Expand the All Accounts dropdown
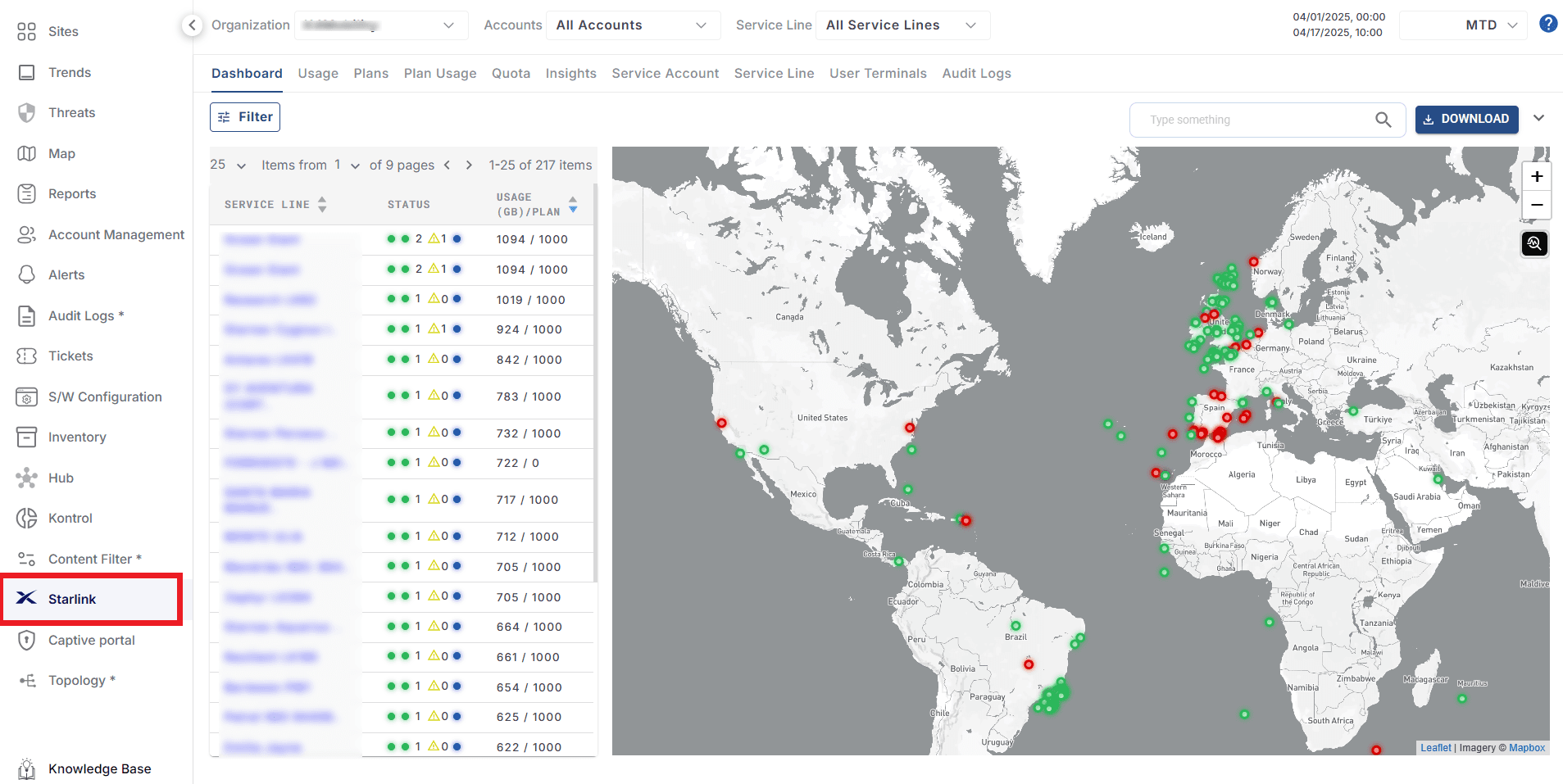 pos(632,25)
